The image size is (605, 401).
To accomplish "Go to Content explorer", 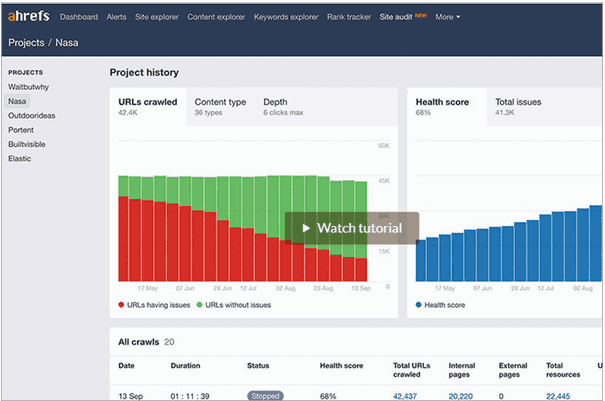I will coord(216,17).
